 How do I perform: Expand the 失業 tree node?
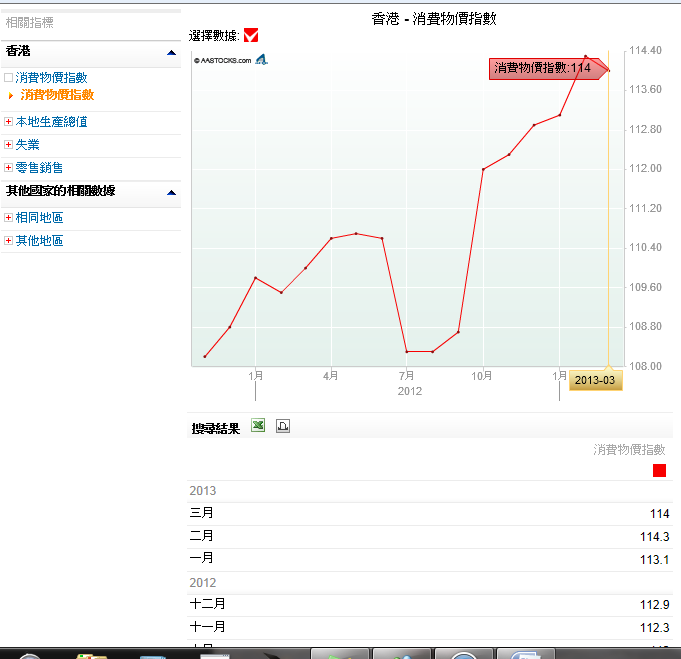[8, 144]
